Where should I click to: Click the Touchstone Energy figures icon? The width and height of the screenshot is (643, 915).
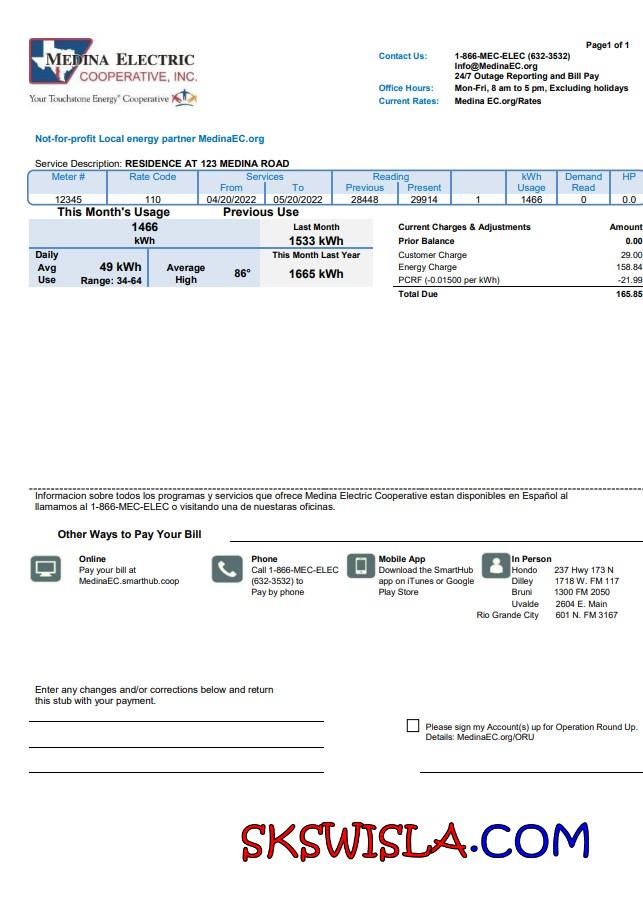pyautogui.click(x=184, y=98)
